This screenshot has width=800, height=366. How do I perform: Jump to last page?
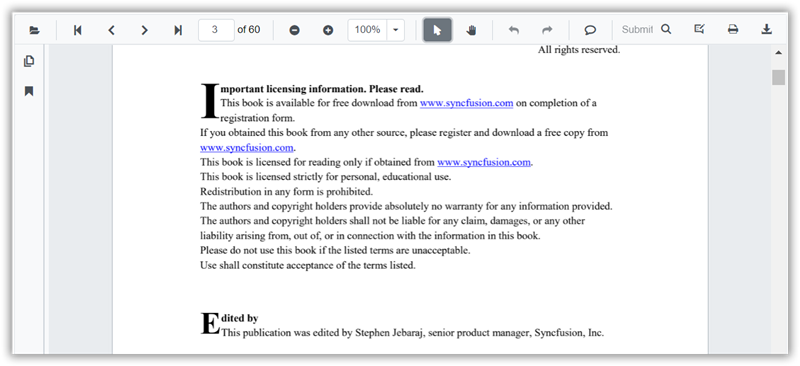(178, 30)
